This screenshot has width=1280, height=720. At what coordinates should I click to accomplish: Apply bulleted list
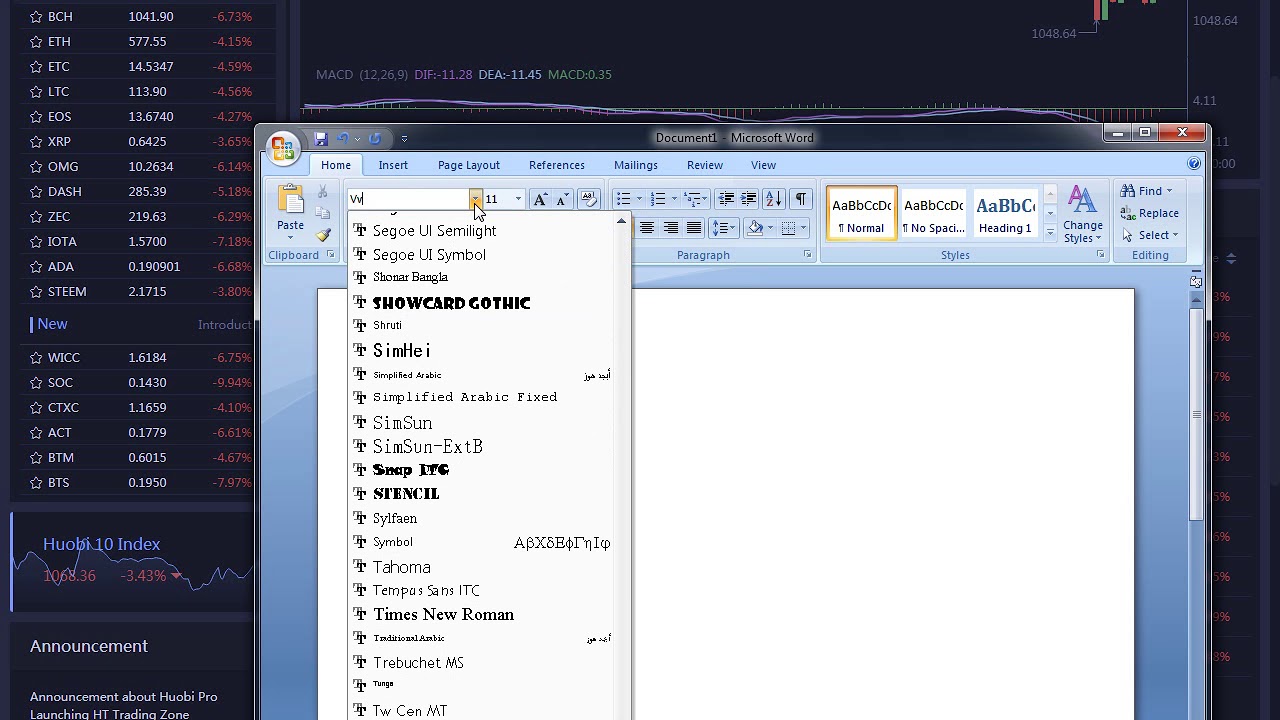[x=623, y=199]
